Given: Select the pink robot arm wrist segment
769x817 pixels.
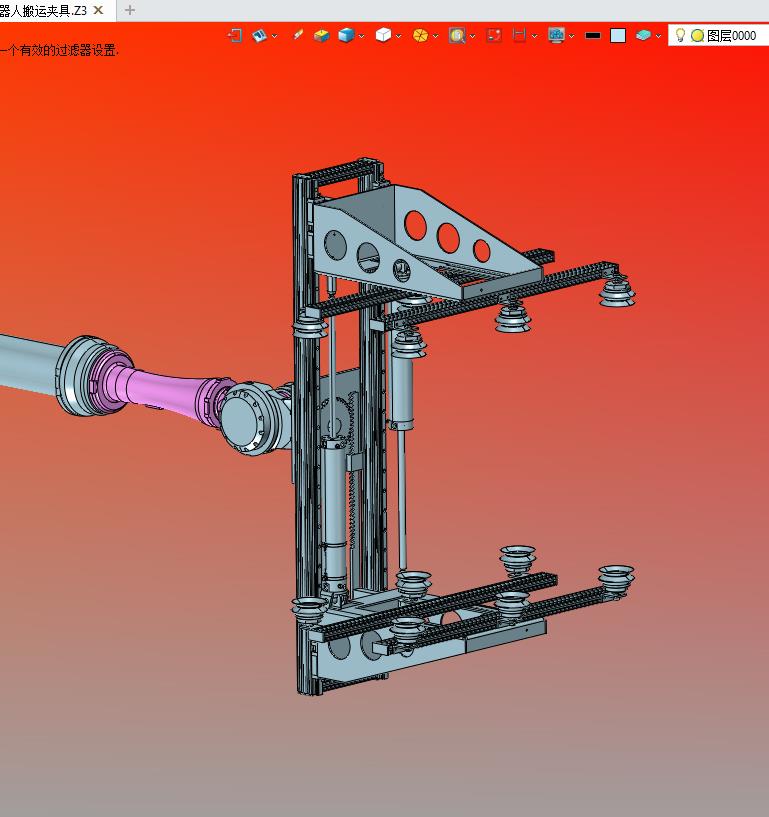Looking at the screenshot, I should point(162,388).
